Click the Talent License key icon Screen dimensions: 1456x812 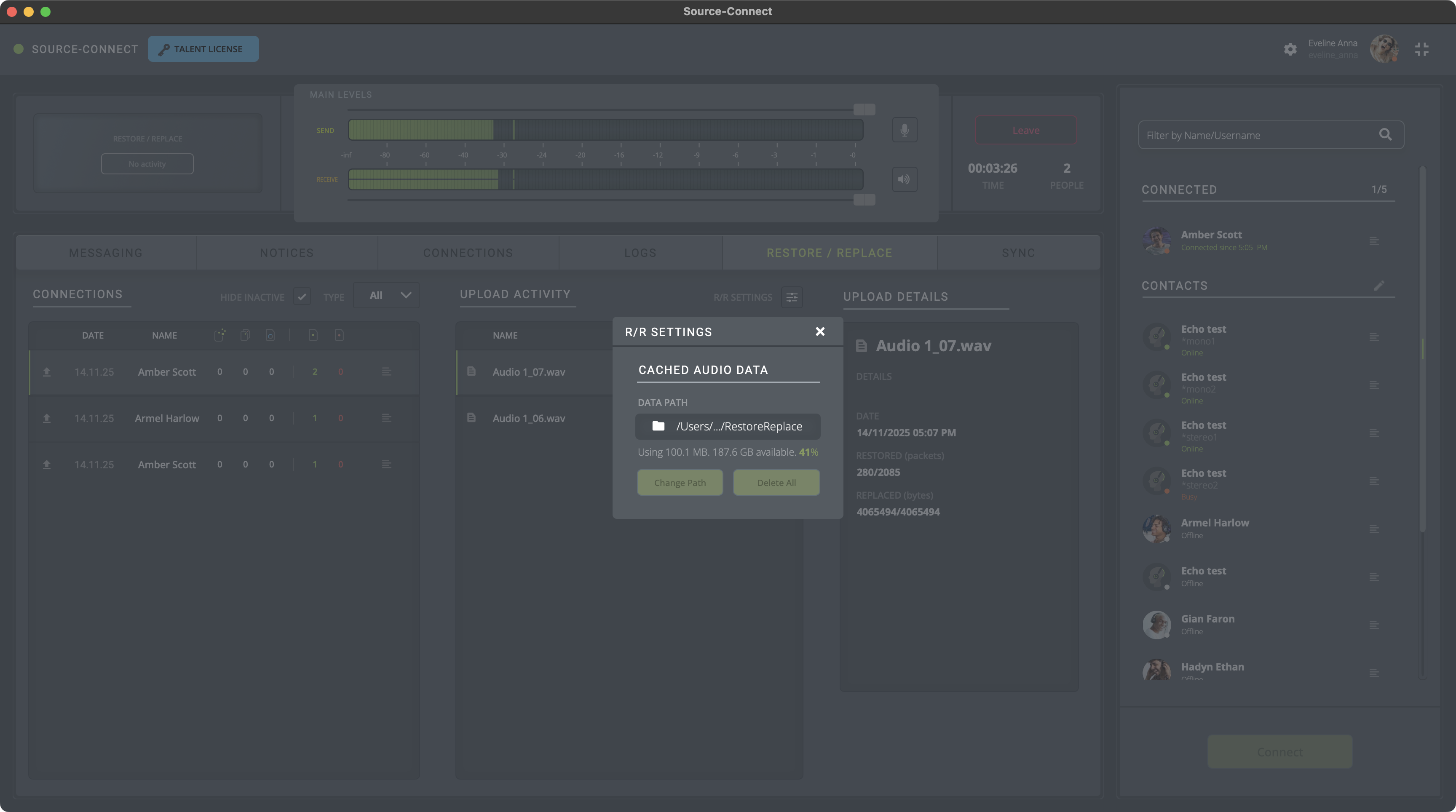(163, 50)
